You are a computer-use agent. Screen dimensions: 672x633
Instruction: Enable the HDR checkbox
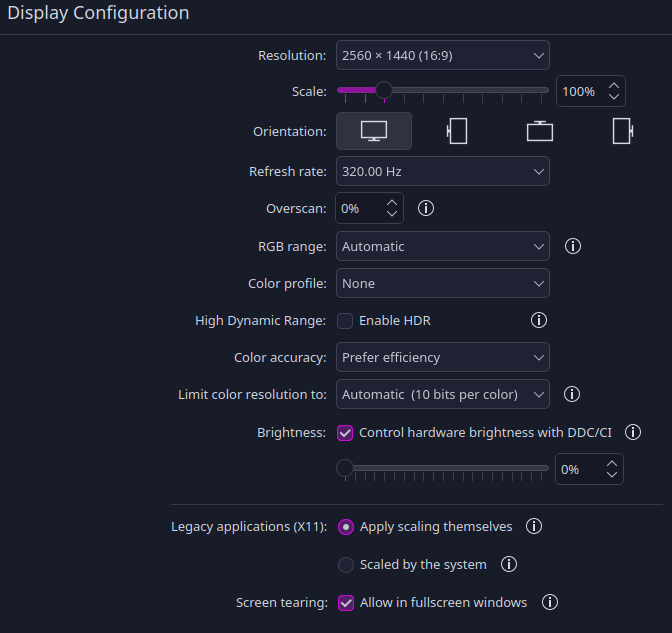(x=345, y=321)
